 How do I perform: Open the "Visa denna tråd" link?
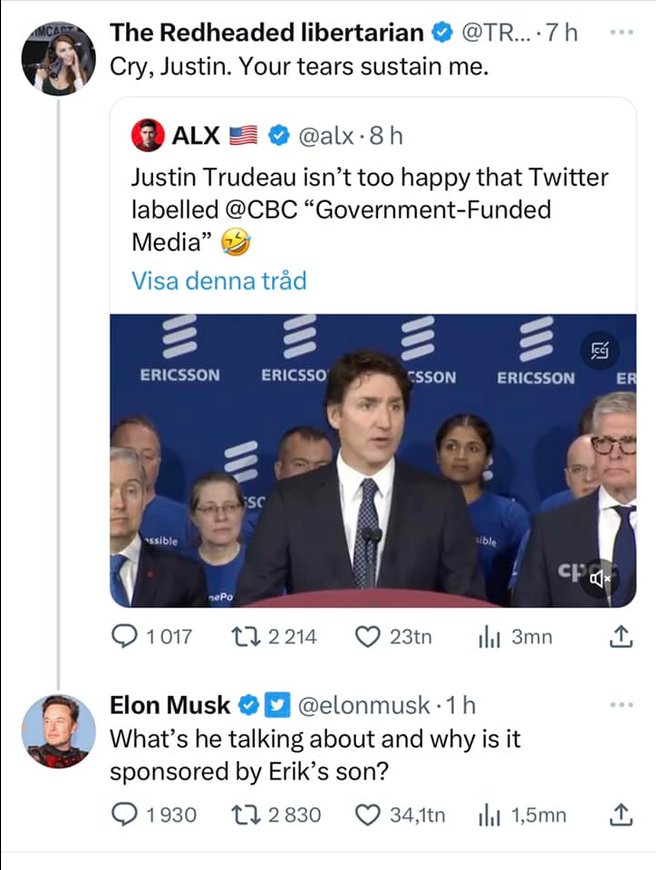click(219, 281)
